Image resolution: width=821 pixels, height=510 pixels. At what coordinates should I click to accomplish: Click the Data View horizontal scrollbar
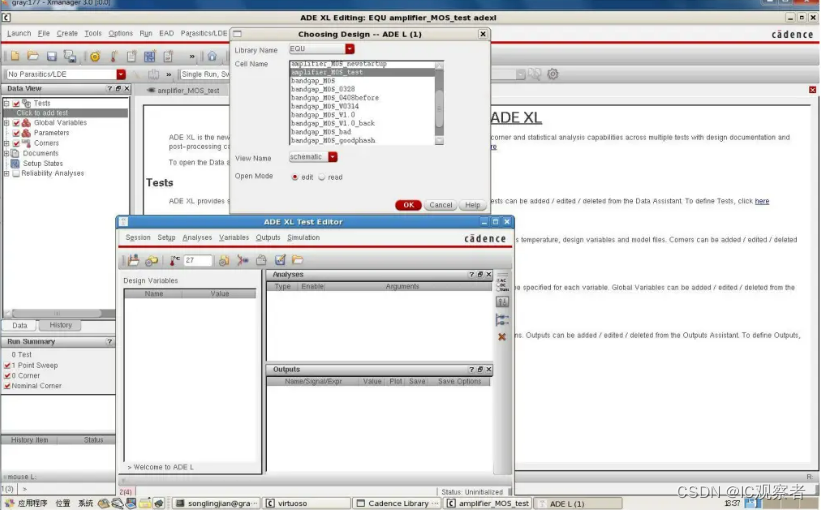pyautogui.click(x=57, y=313)
